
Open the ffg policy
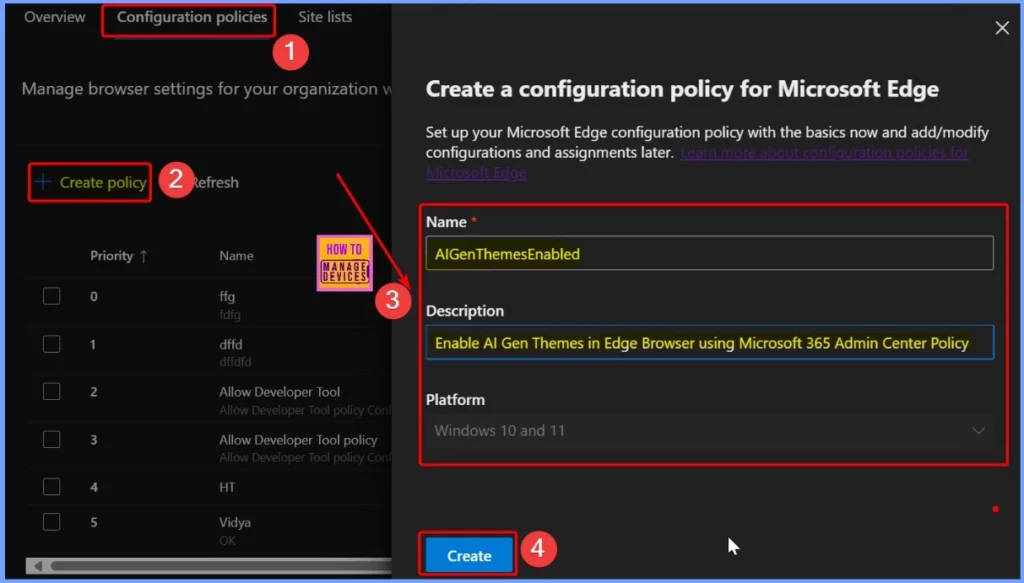(227, 296)
